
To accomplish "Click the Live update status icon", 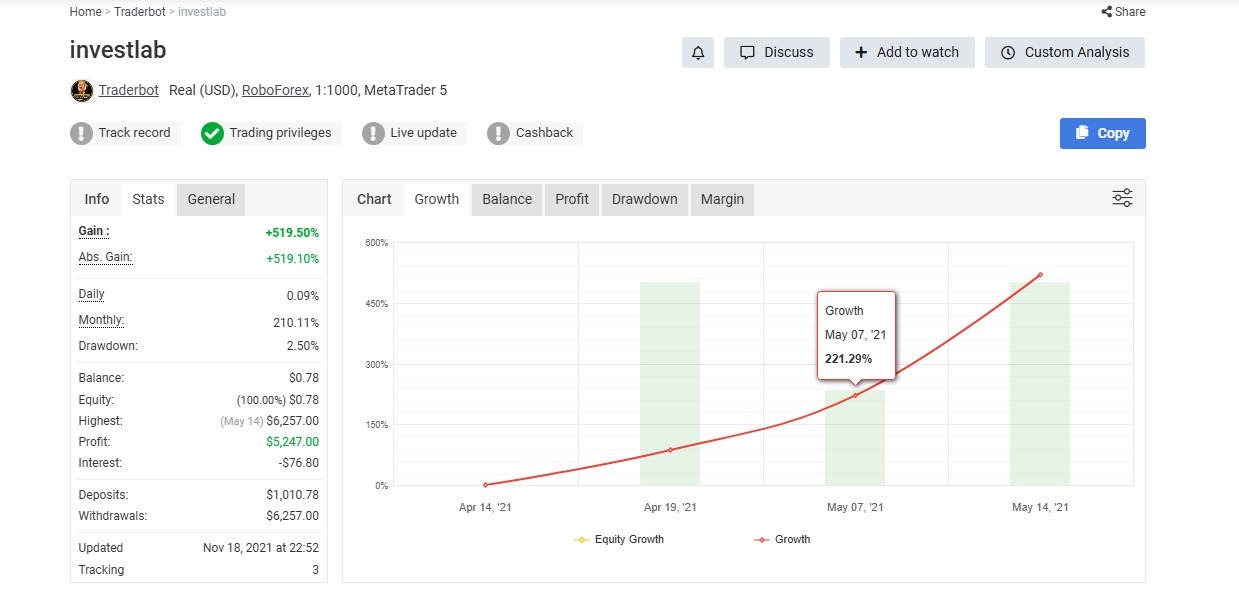I will [373, 133].
